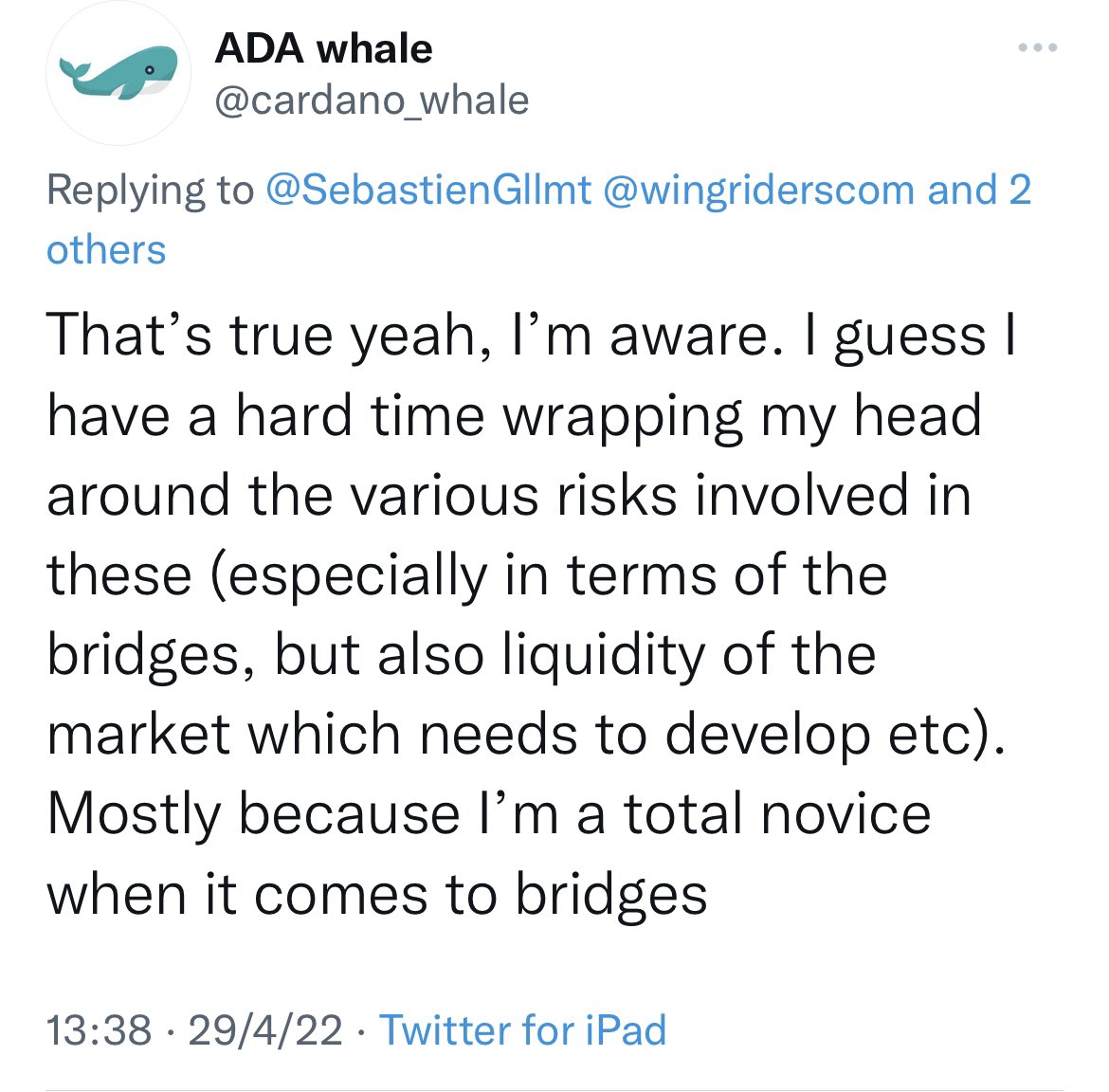Viewport: 1109px width, 1092px height.
Task: Click the "and 2" reply recipients link
Action: pos(979,190)
